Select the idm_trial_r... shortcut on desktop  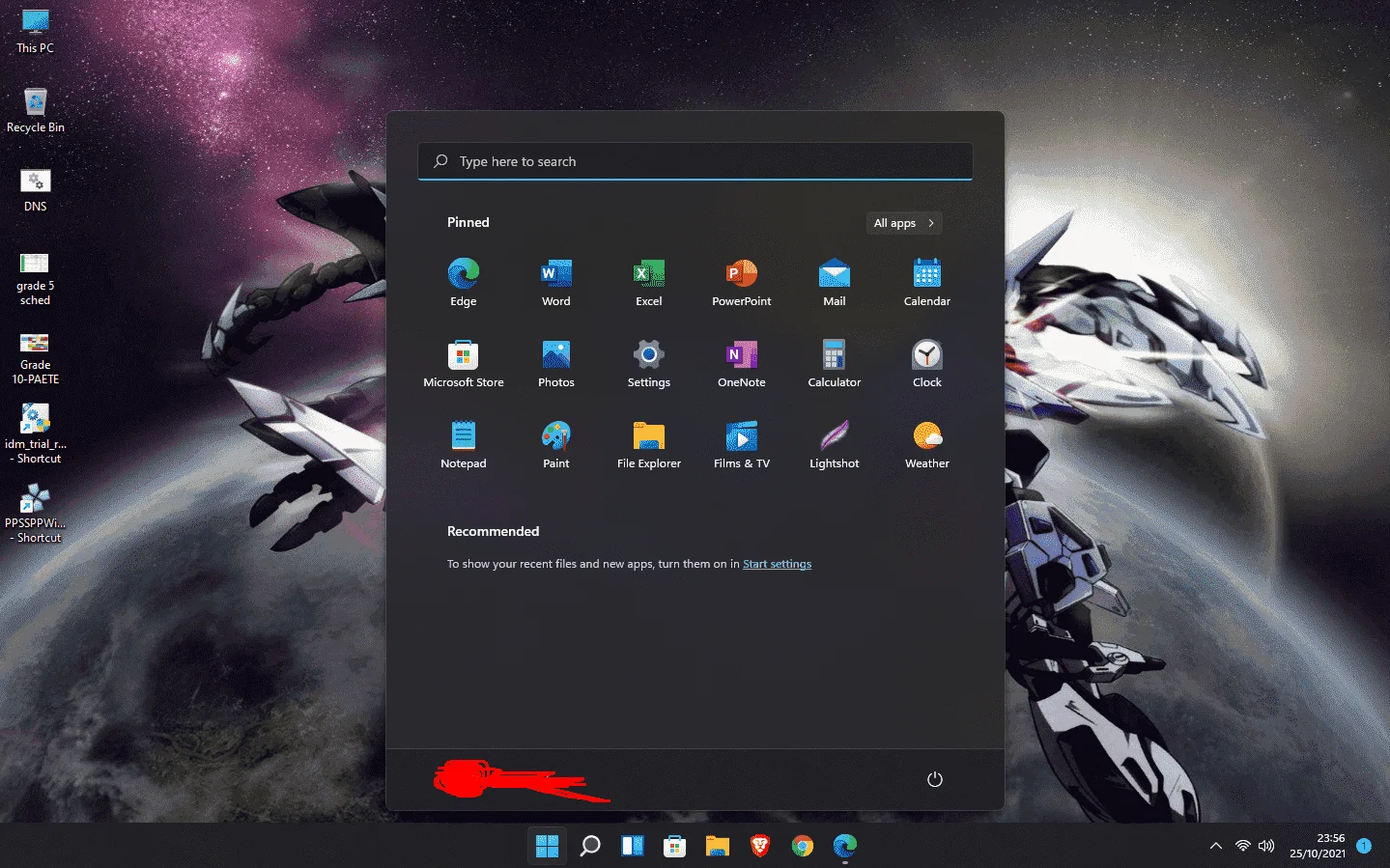point(36,434)
